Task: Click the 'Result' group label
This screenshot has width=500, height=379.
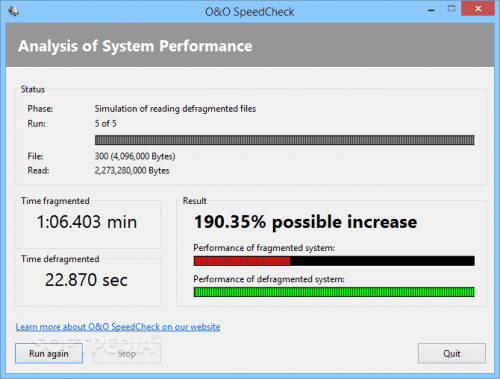Action: 195,201
